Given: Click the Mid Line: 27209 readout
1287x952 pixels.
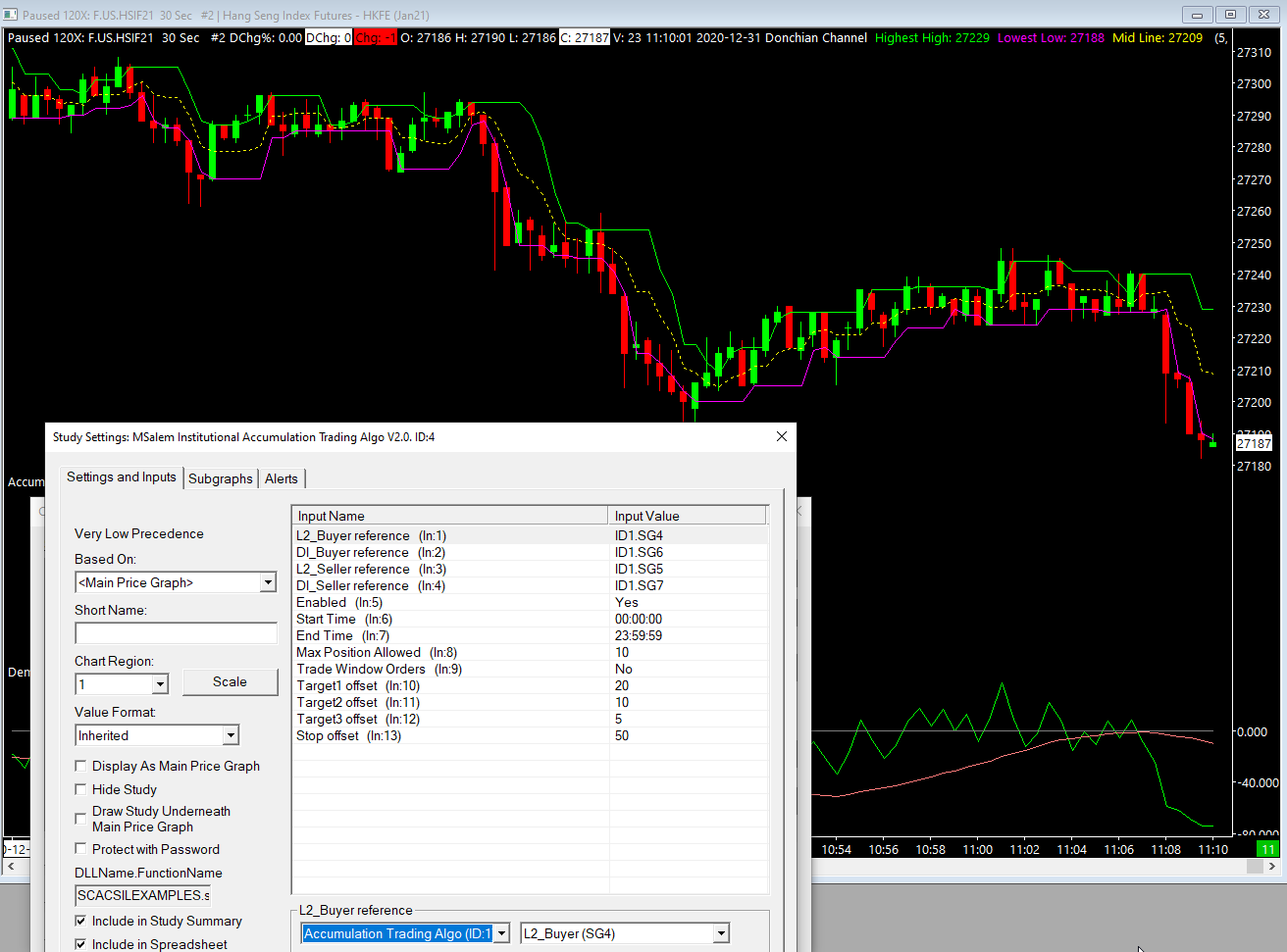Looking at the screenshot, I should pyautogui.click(x=1158, y=37).
